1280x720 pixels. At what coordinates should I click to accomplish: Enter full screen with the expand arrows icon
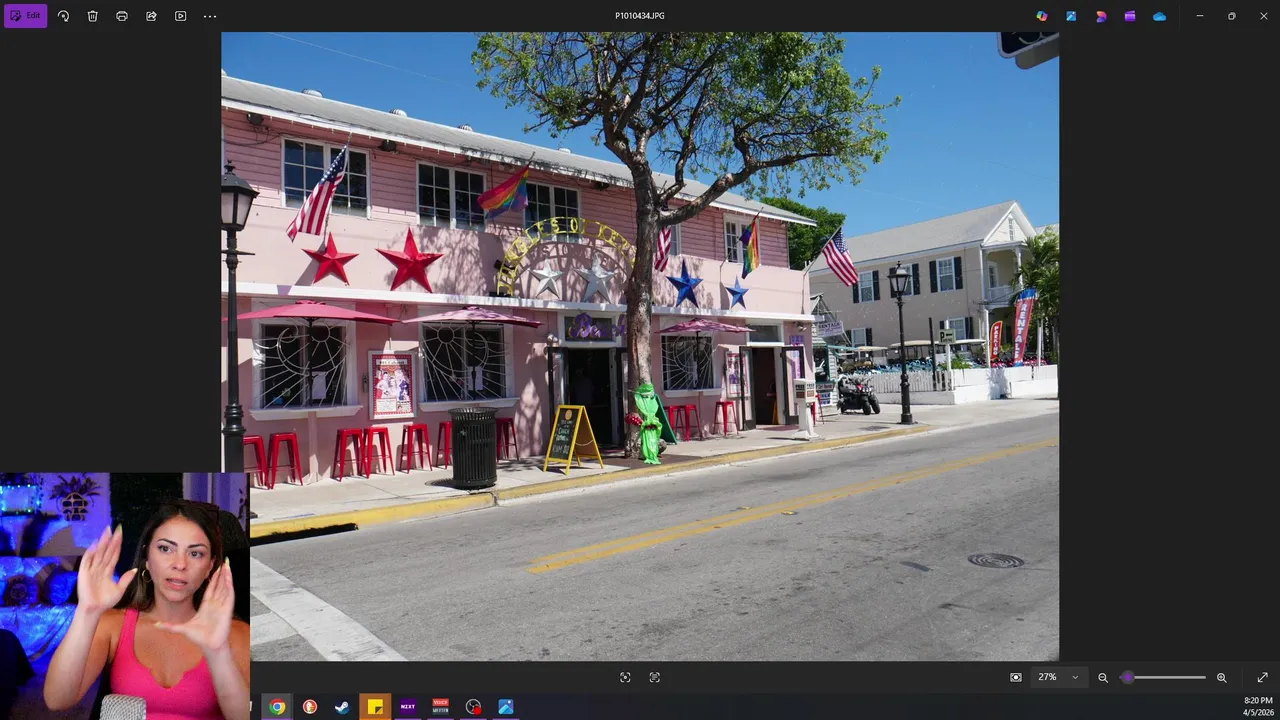pos(1262,677)
